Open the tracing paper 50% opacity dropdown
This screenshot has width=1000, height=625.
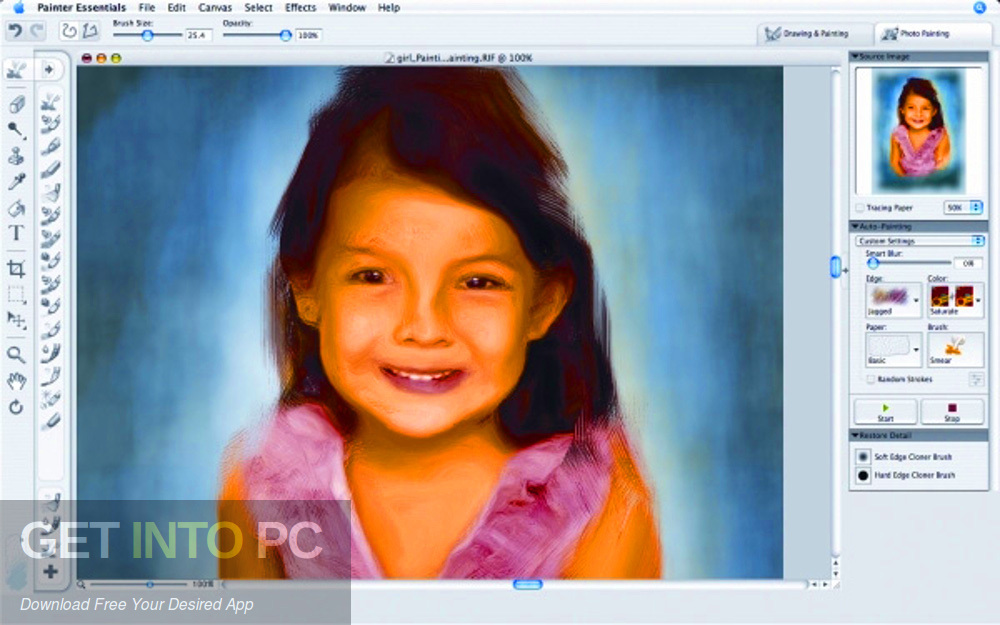962,207
